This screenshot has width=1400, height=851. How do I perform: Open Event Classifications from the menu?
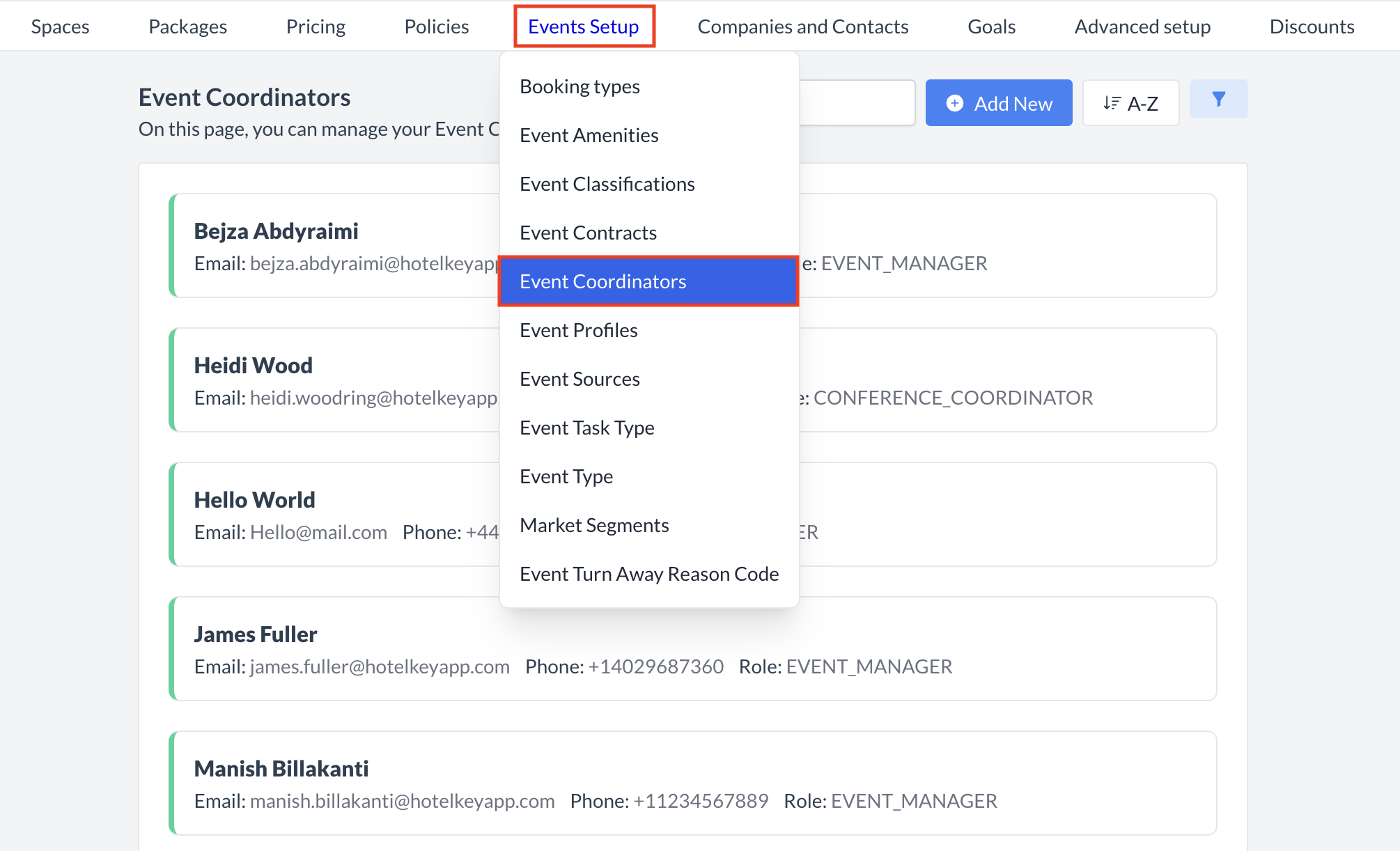[607, 184]
